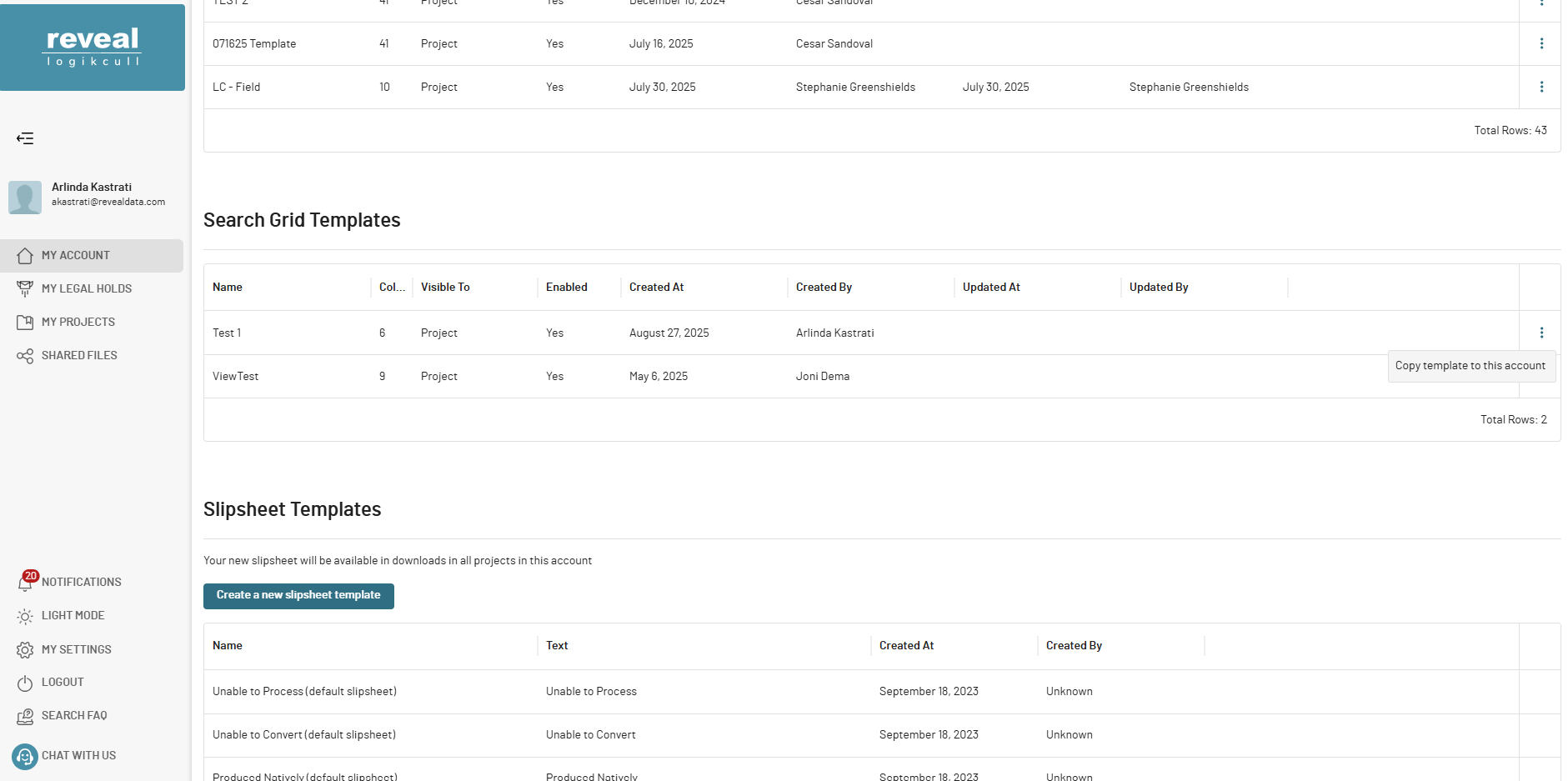The image size is (1568, 781).
Task: Go to SHARED FILES menu item
Action: pyautogui.click(x=79, y=356)
